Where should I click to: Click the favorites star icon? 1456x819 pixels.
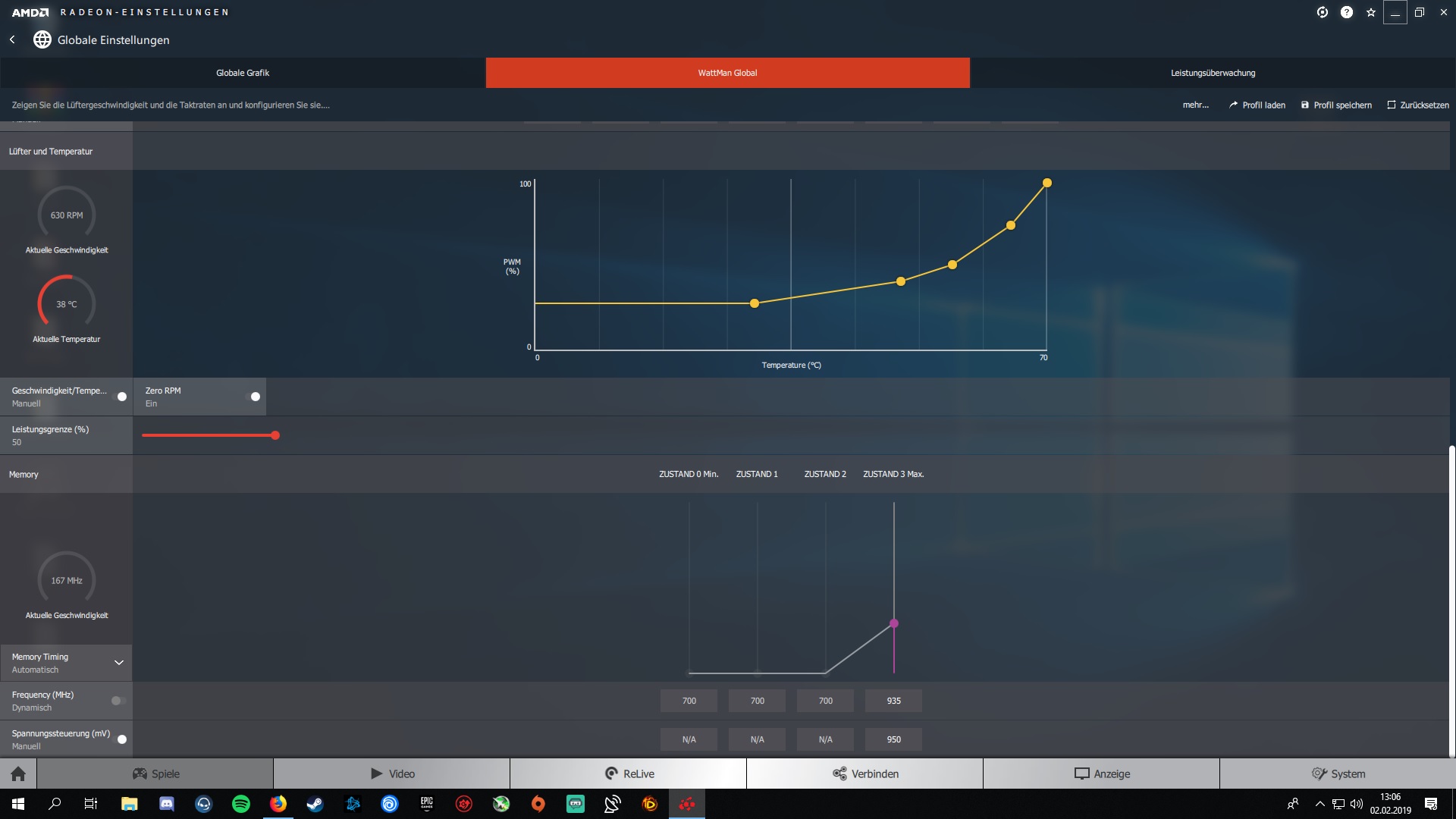(x=1370, y=12)
